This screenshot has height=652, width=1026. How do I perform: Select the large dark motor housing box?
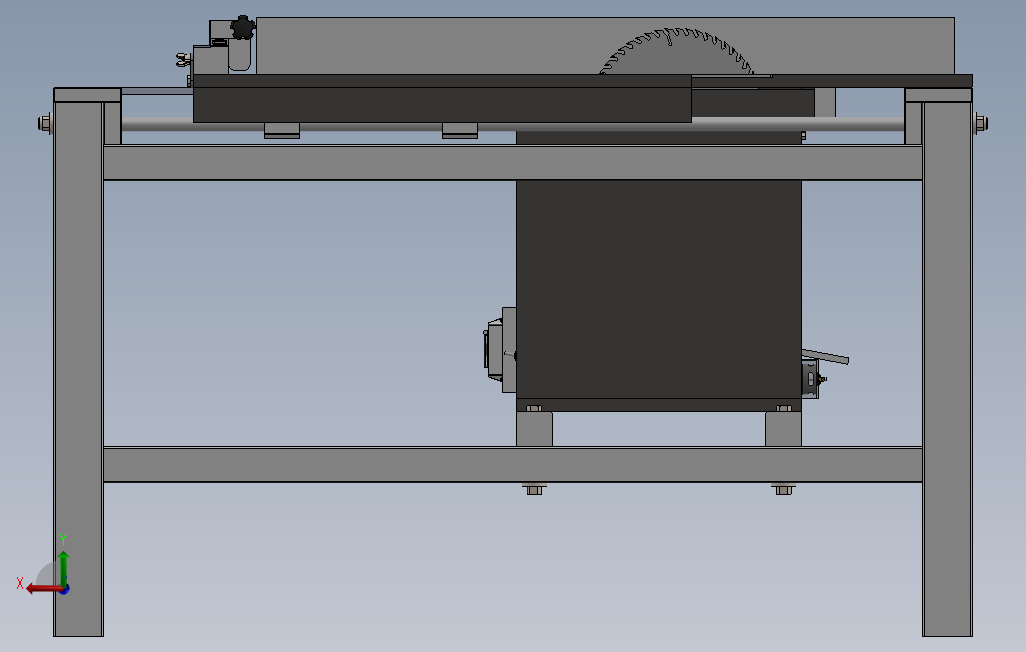click(659, 288)
